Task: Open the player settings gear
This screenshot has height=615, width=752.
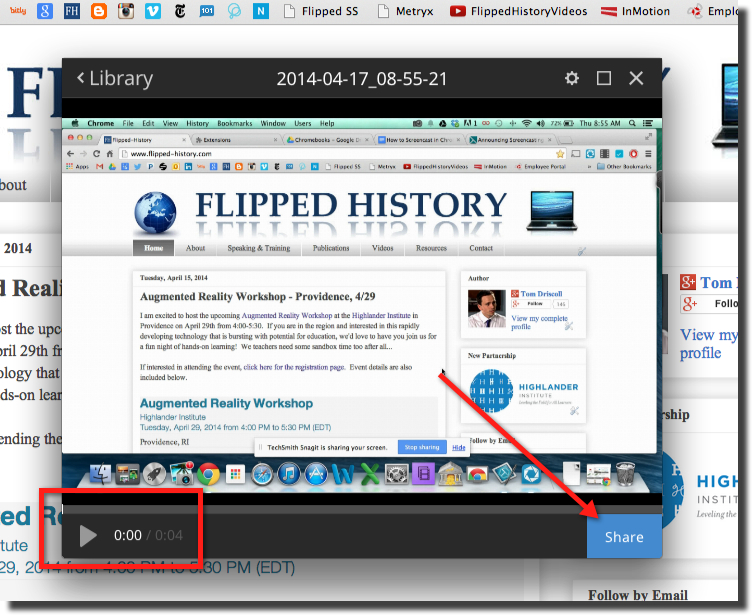Action: coord(572,78)
